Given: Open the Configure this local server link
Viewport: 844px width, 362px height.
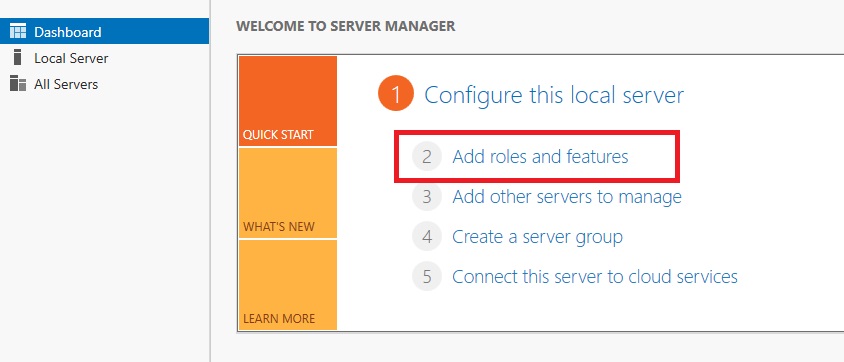Looking at the screenshot, I should click(x=554, y=95).
